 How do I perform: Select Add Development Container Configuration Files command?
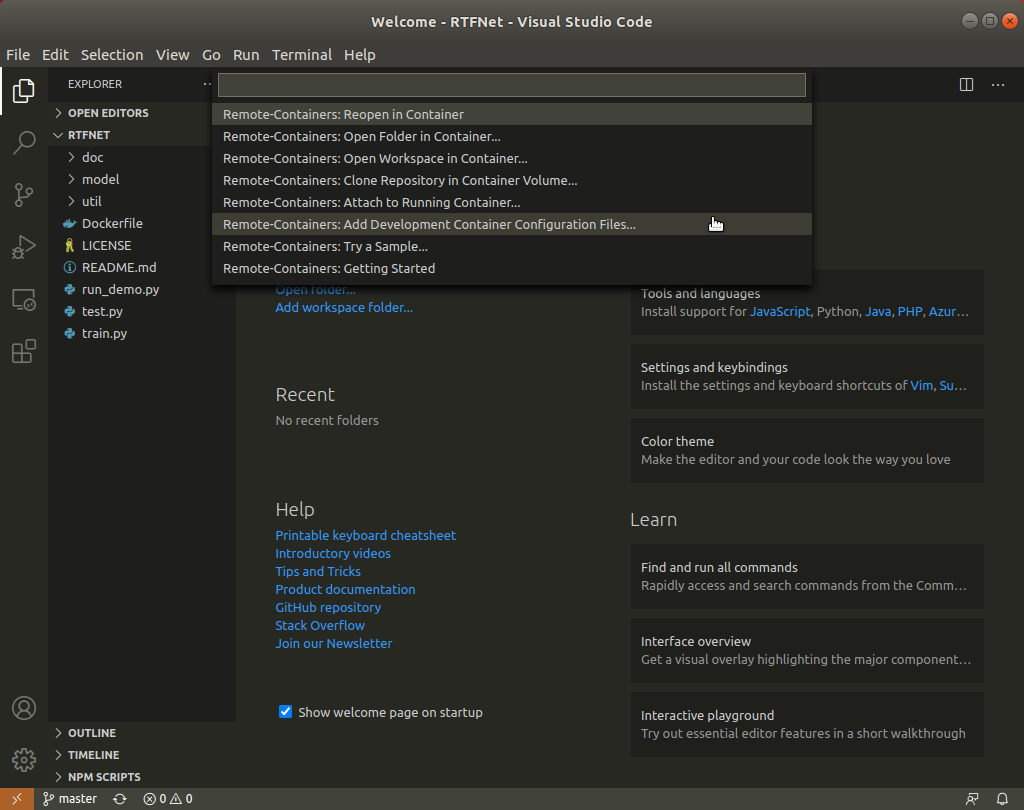pyautogui.click(x=512, y=225)
